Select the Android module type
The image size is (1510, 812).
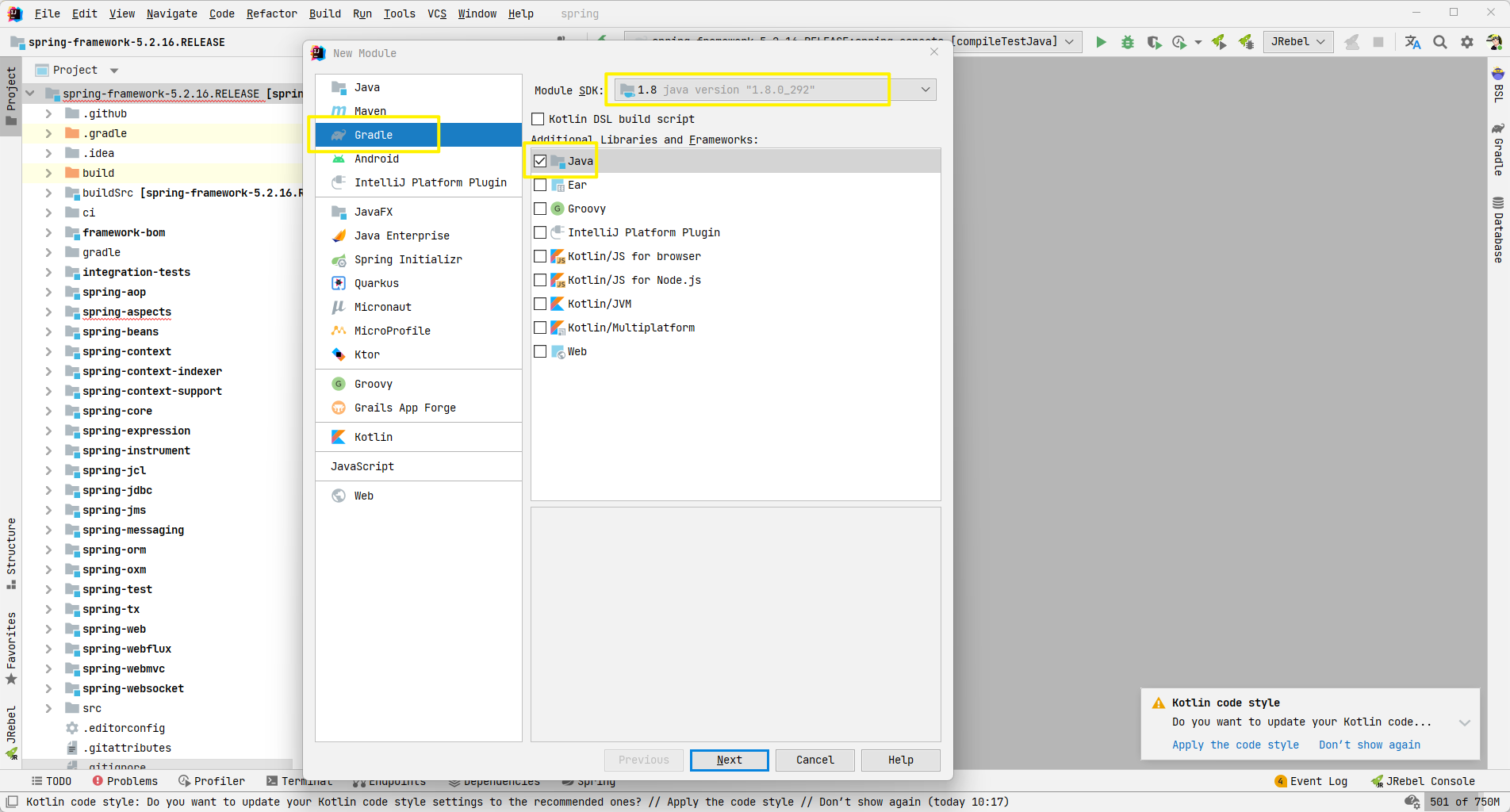[x=418, y=159]
